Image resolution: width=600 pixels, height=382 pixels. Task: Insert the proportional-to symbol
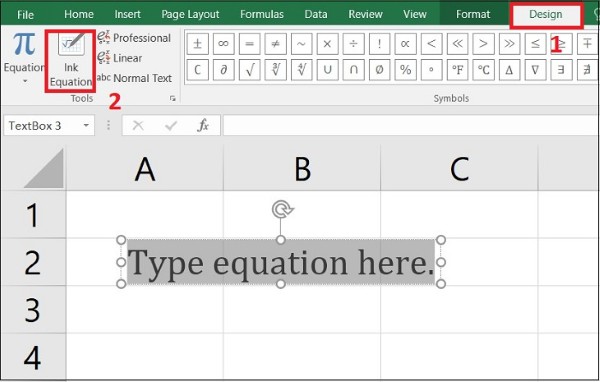click(405, 44)
